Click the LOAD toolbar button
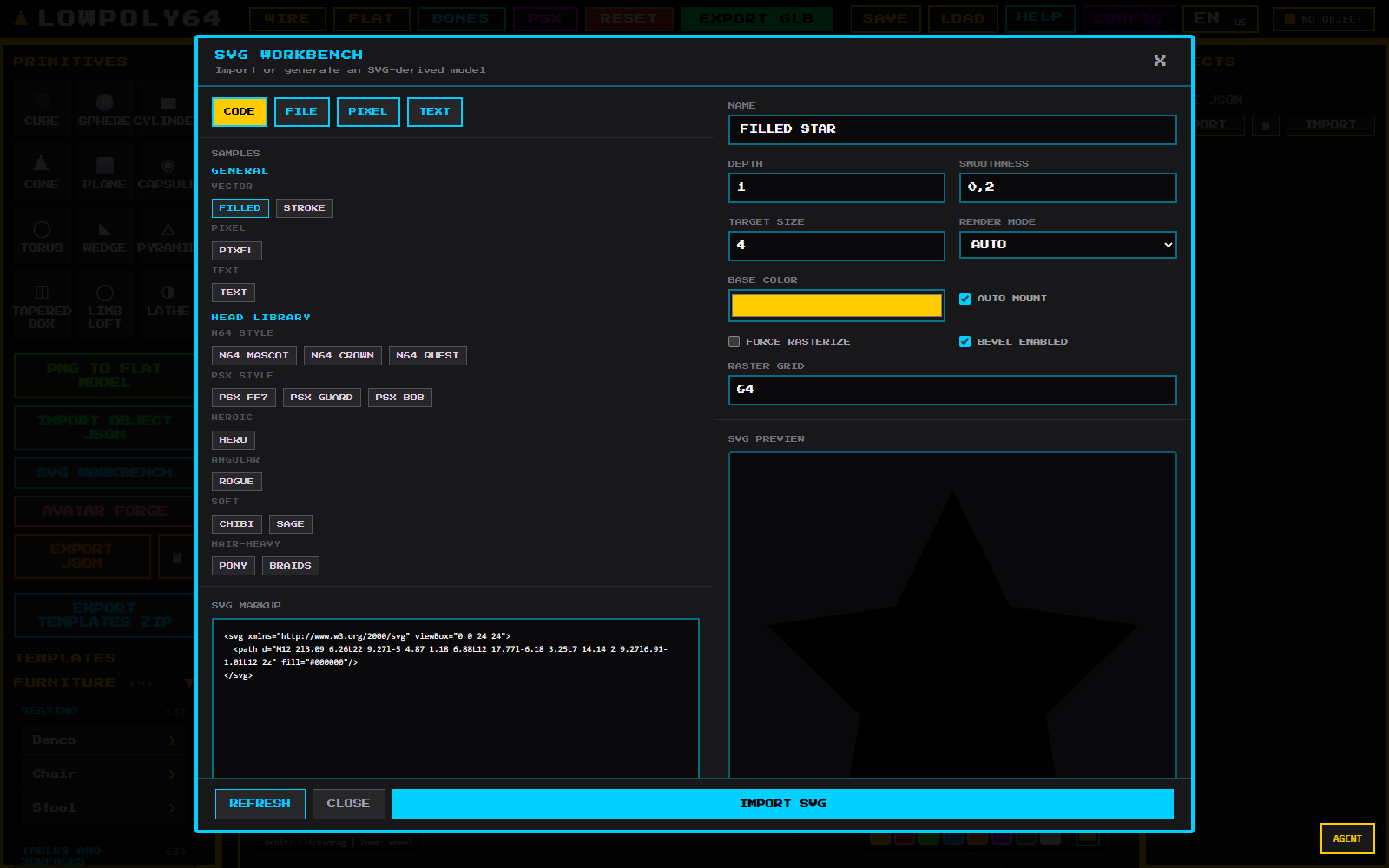 pyautogui.click(x=963, y=18)
